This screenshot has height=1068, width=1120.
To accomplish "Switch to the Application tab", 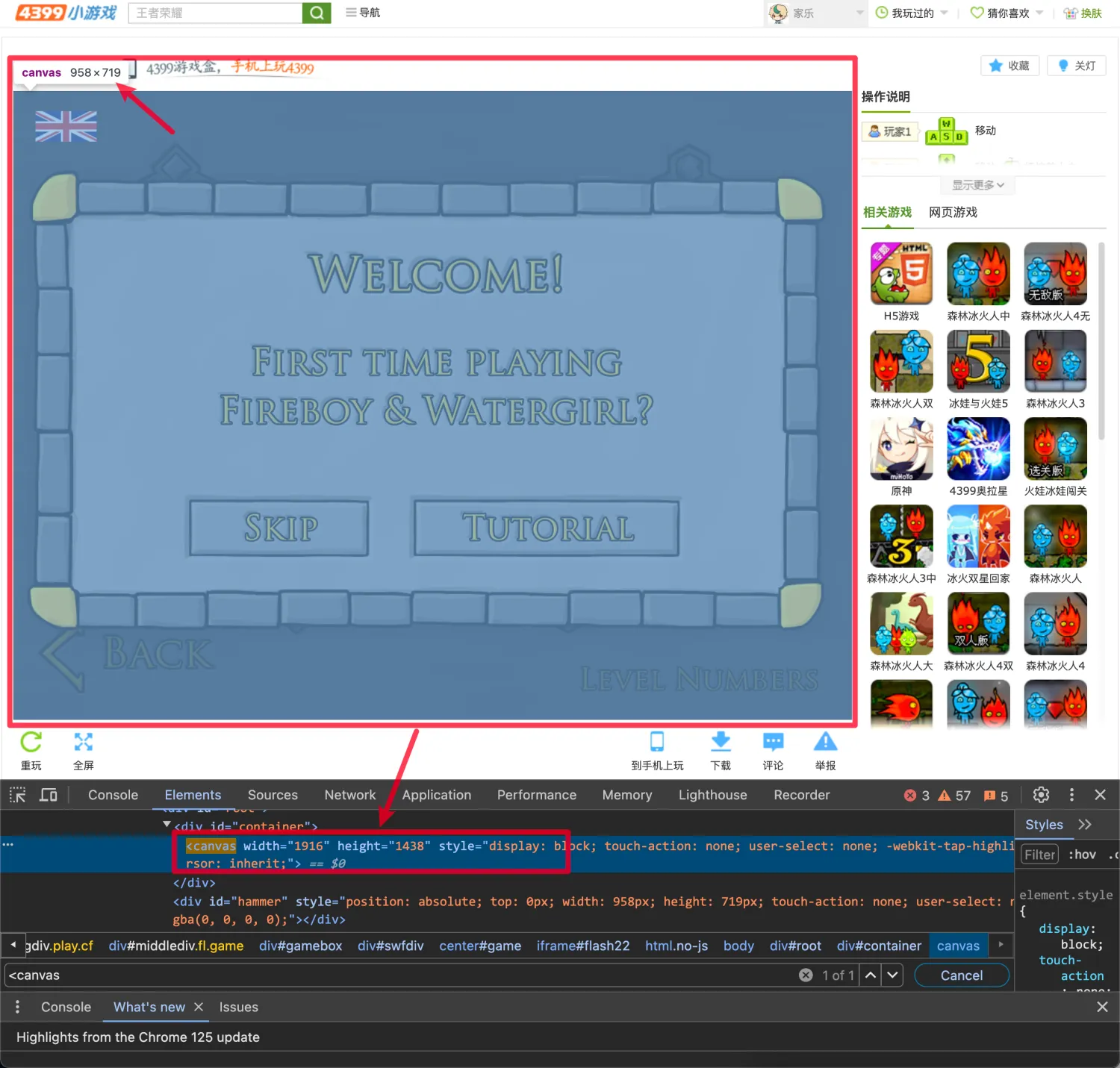I will [x=437, y=795].
